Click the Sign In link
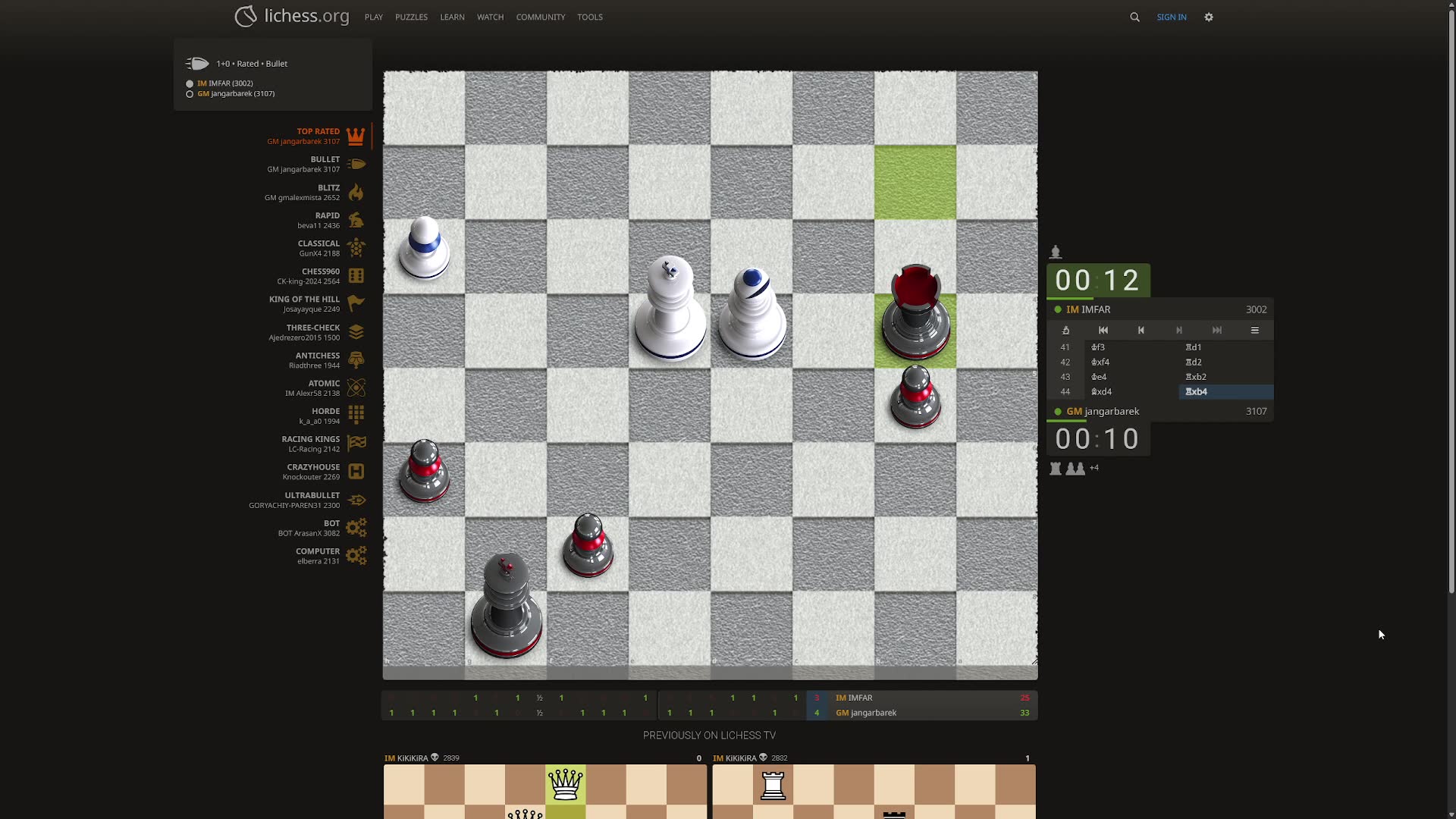This screenshot has height=819, width=1456. 1171,17
